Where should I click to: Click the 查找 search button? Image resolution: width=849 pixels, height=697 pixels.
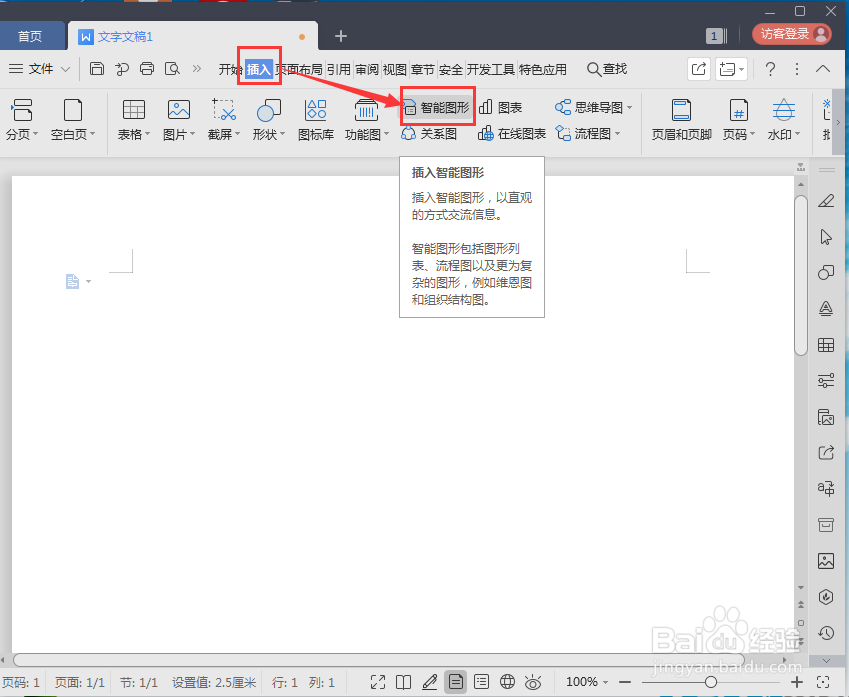pos(607,69)
